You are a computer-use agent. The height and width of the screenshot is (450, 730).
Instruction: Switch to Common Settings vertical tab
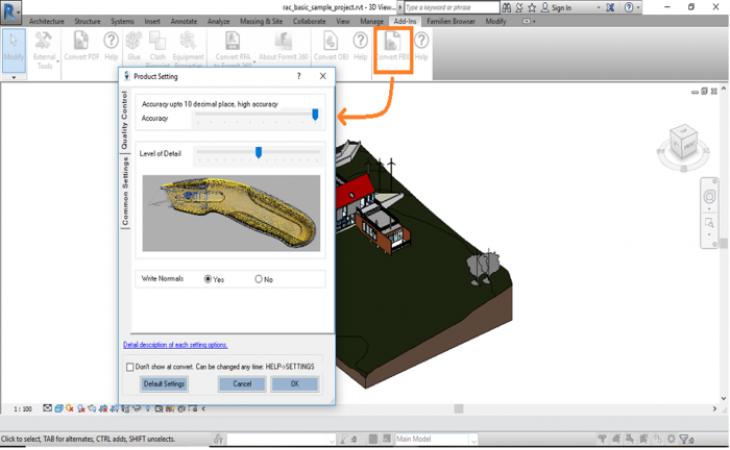pos(125,191)
